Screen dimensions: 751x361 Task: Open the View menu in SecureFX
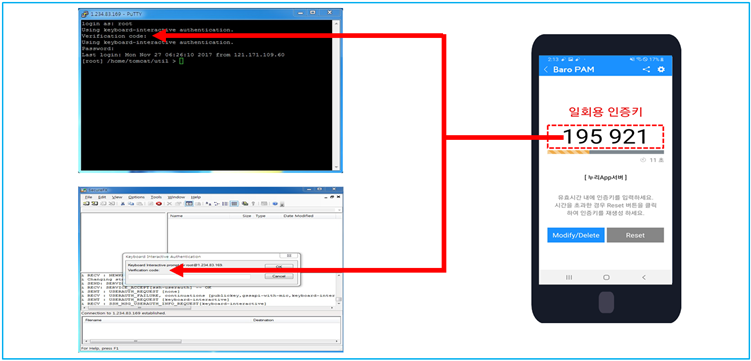coord(117,197)
